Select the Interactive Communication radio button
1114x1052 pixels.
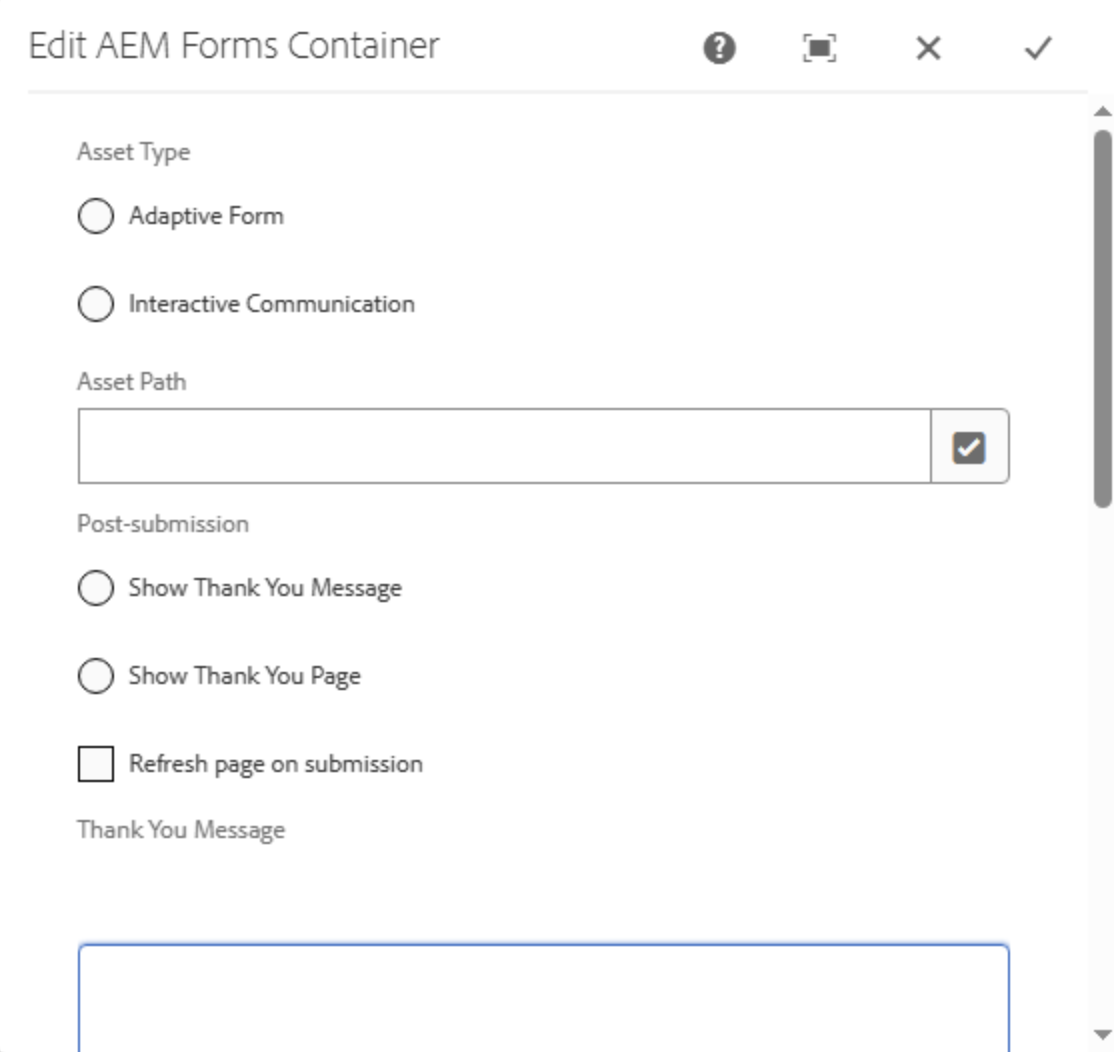(96, 304)
